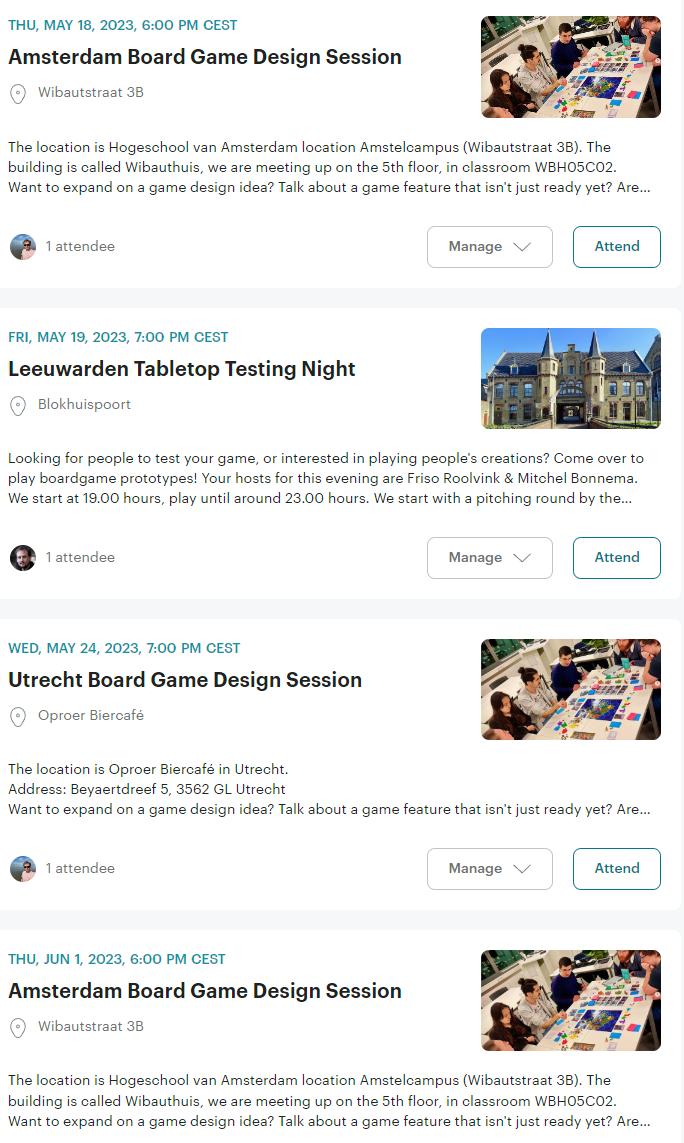Open the June 1 Amsterdam Board Game title

(x=205, y=991)
